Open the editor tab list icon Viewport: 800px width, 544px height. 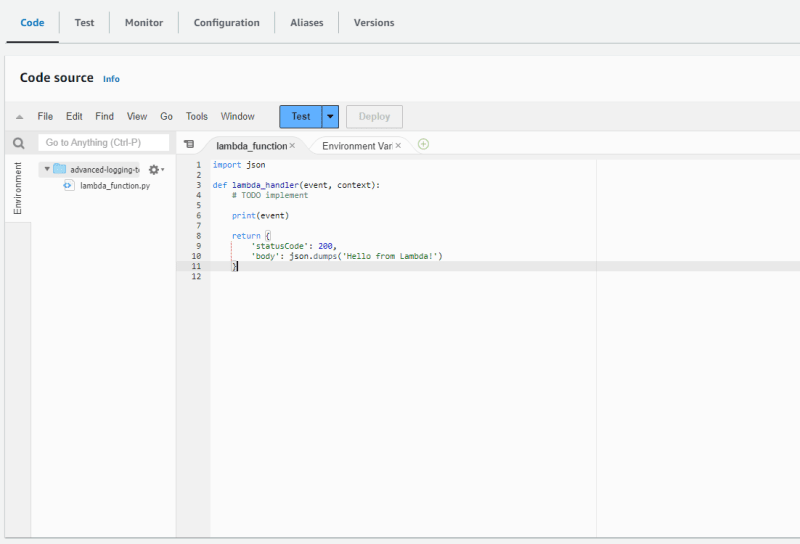(189, 144)
